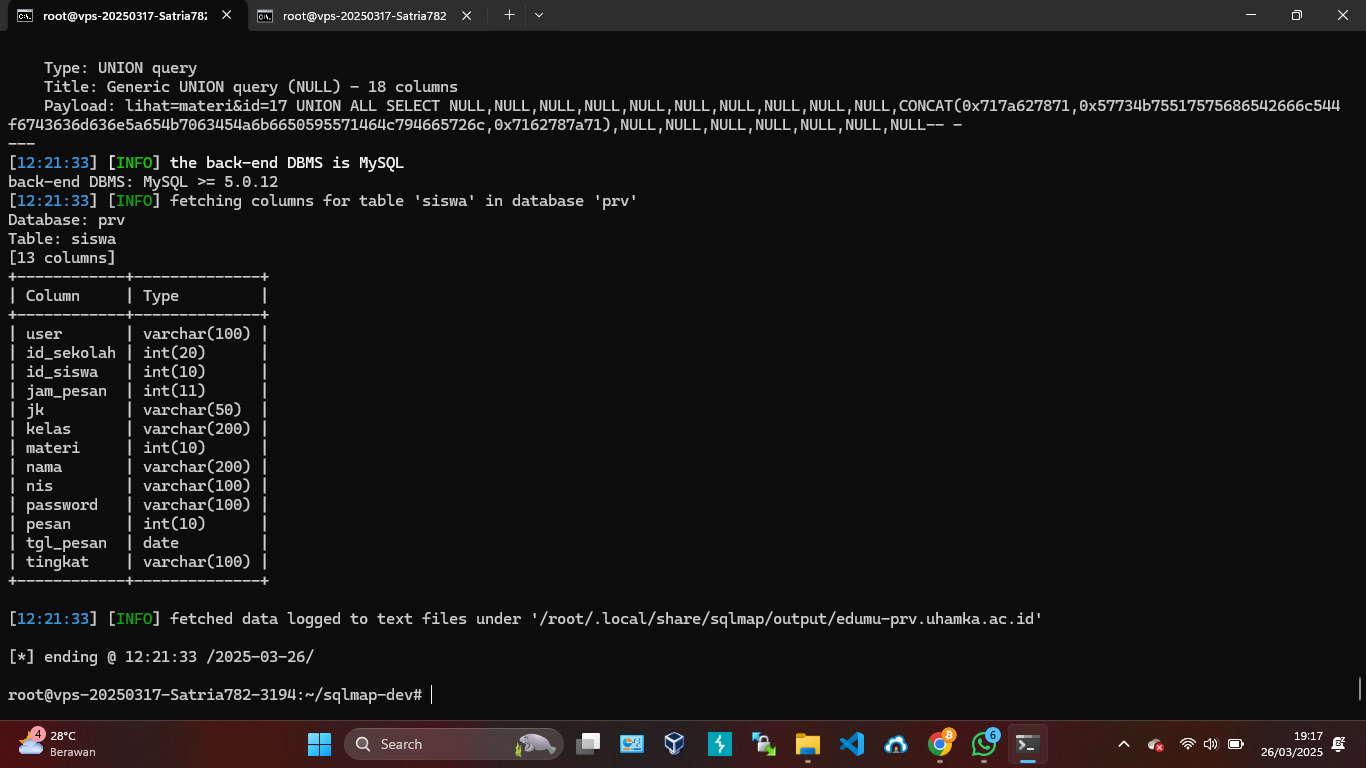
Task: Click the 'tgl_pesan' column name
Action: (x=66, y=543)
